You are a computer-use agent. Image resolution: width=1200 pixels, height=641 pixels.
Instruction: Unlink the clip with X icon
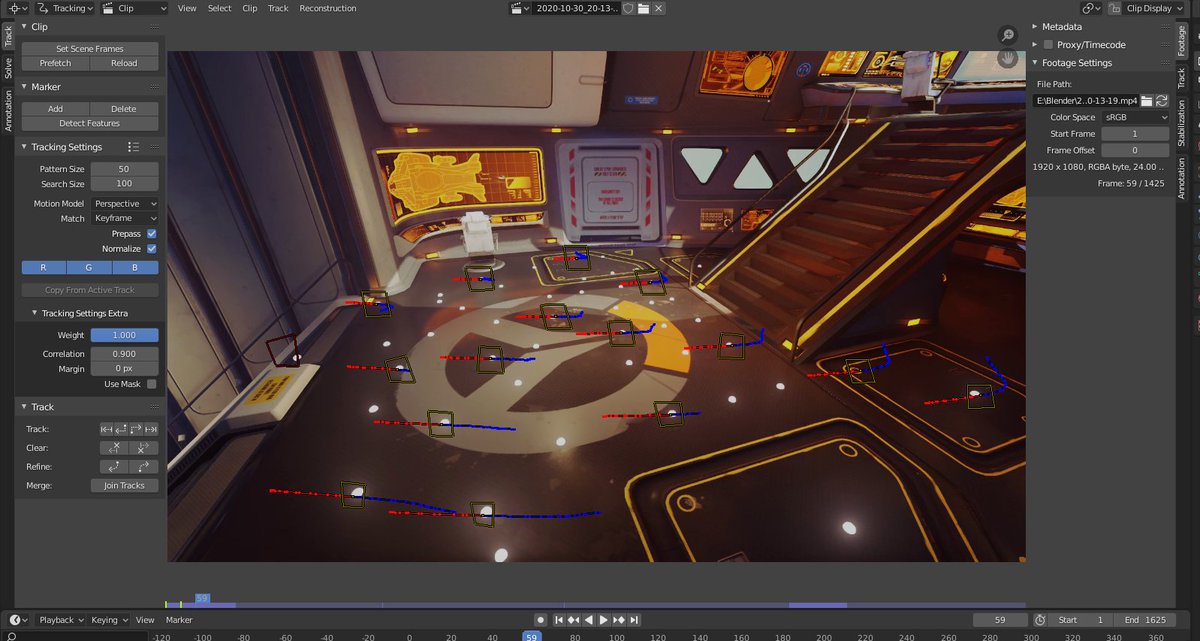tap(660, 8)
